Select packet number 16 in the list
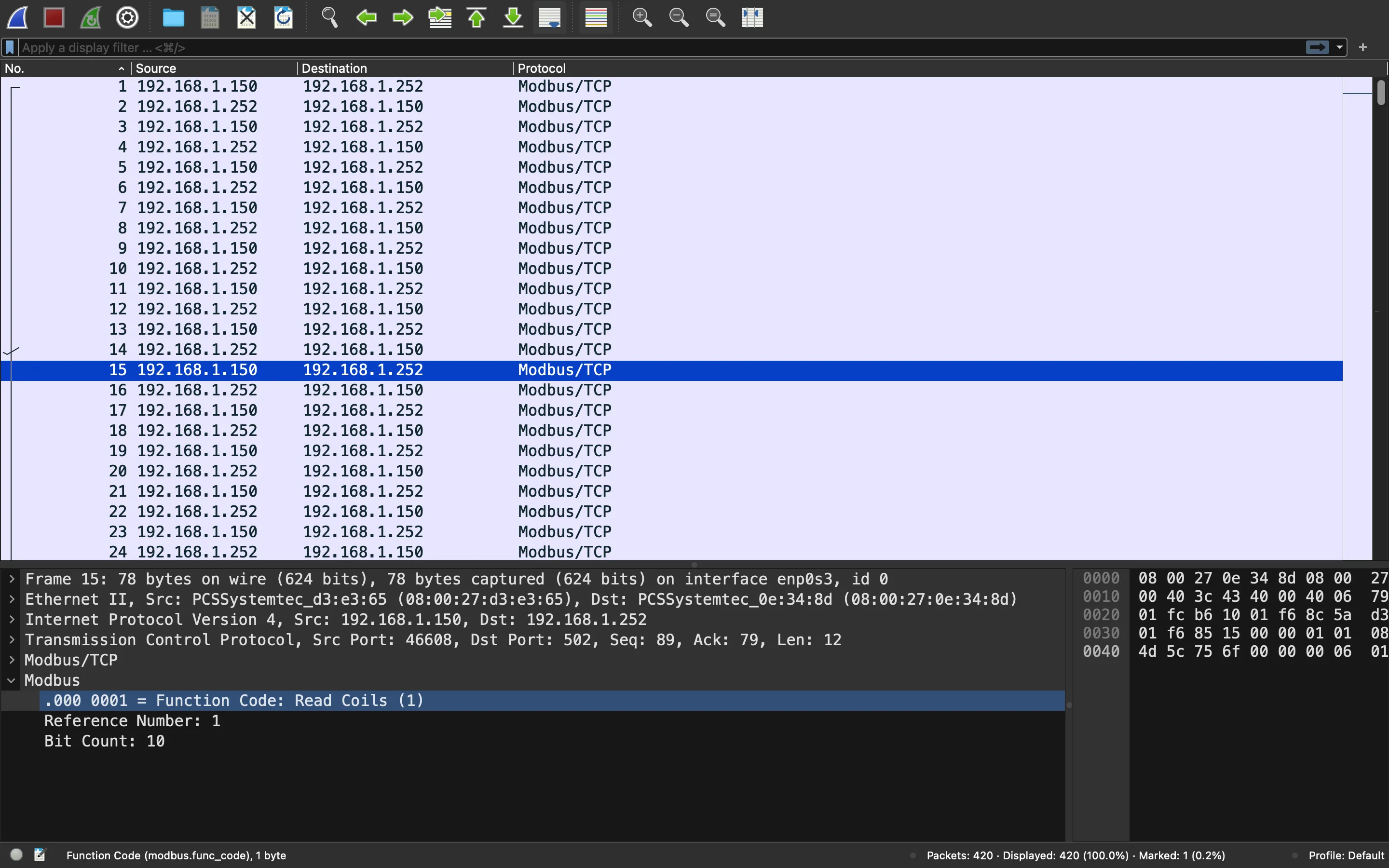 coord(671,390)
